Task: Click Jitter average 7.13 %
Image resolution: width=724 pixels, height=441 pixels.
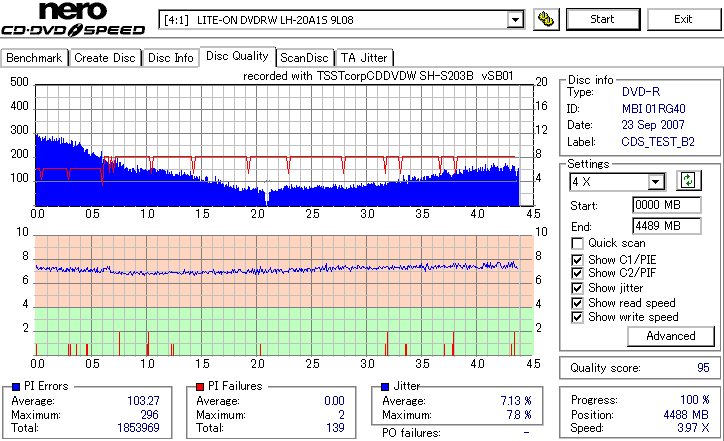Action: [x=516, y=401]
